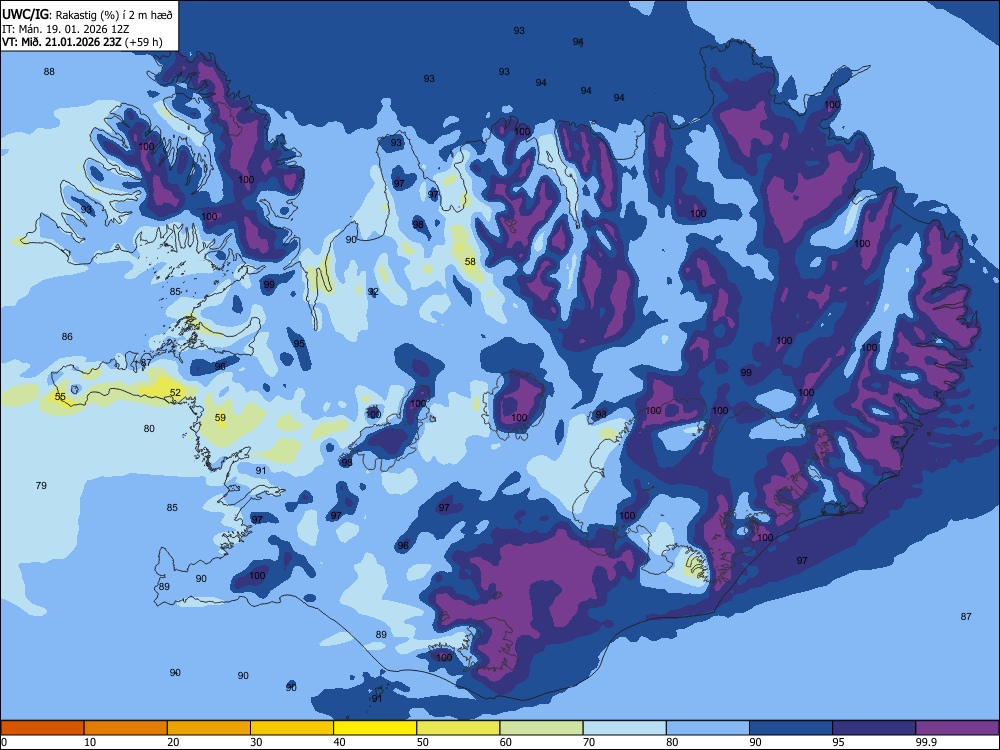Click the 10–20 orange legend swatch
The height and width of the screenshot is (750, 1000).
tap(126, 728)
